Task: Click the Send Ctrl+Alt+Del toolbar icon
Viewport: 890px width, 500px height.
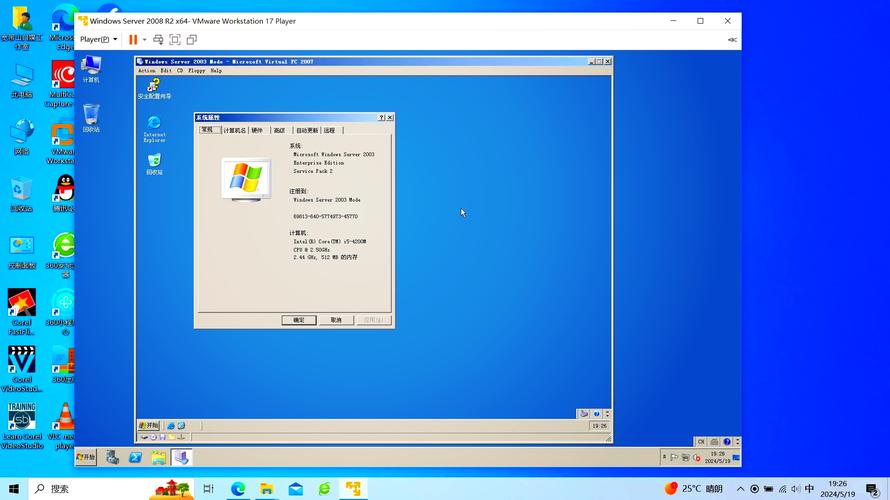Action: (x=158, y=40)
